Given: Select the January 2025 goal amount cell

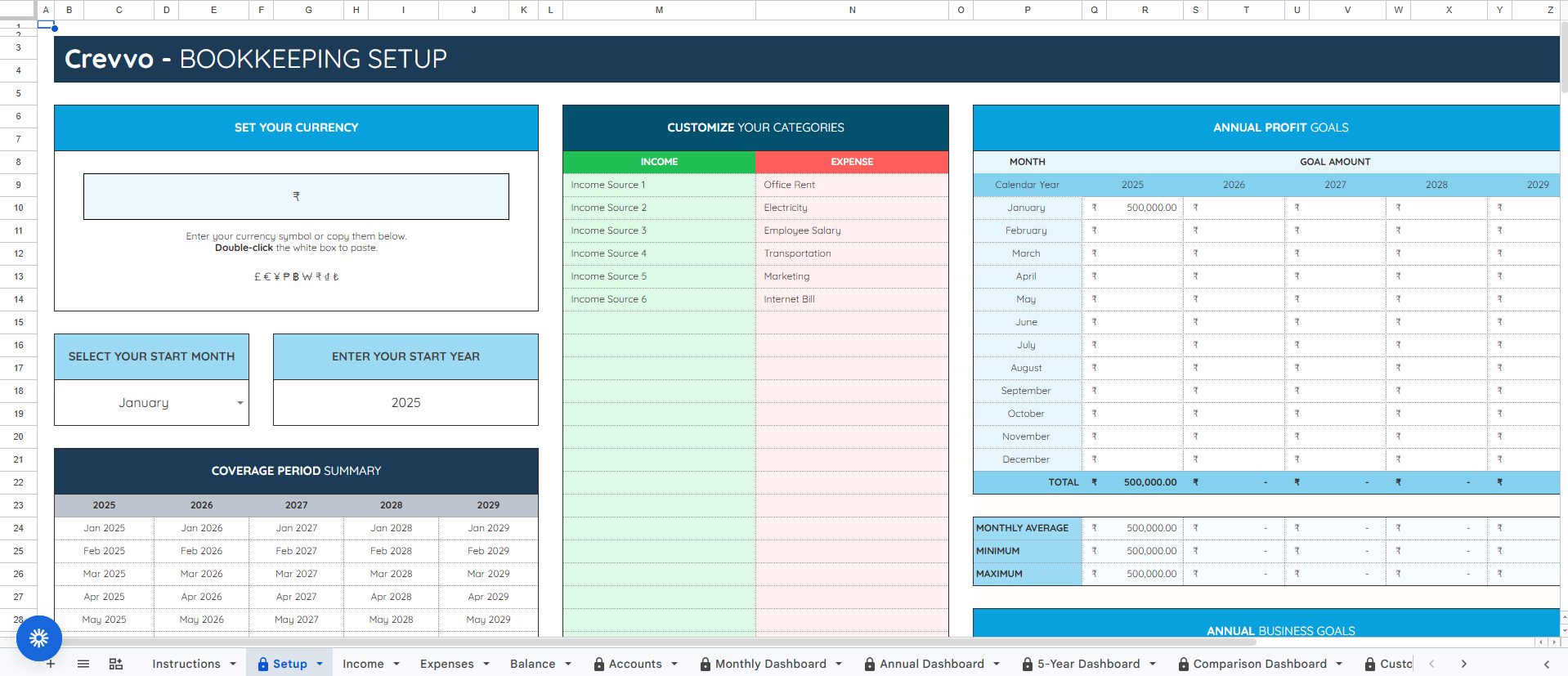Looking at the screenshot, I should [x=1132, y=208].
